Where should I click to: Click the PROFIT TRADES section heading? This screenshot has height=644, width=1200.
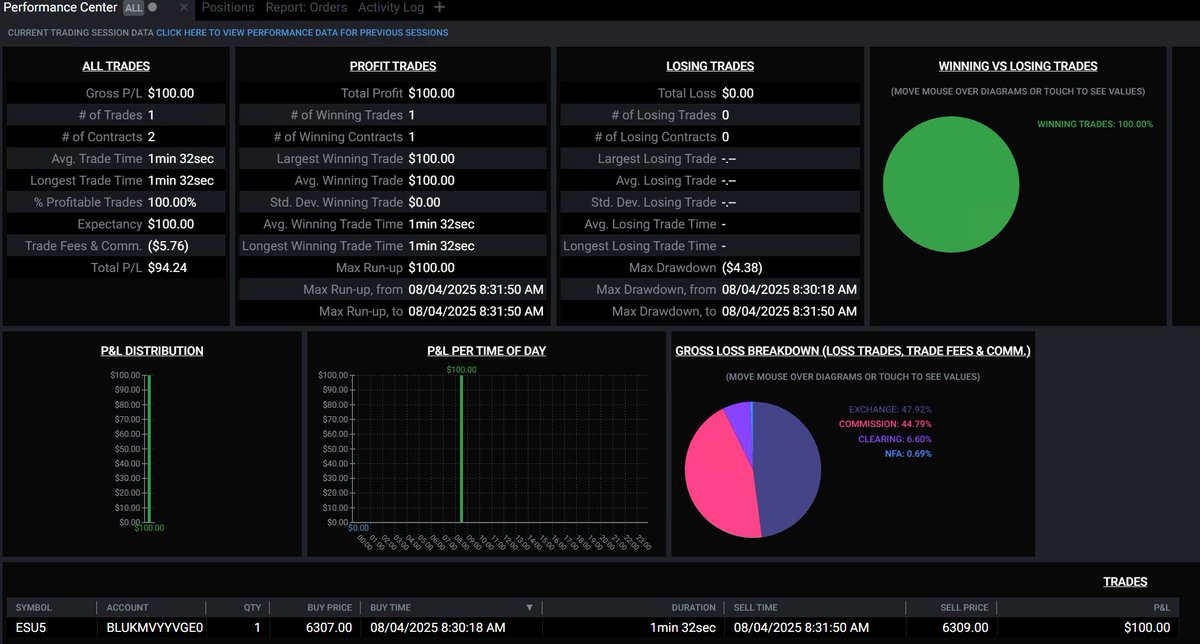[x=393, y=66]
